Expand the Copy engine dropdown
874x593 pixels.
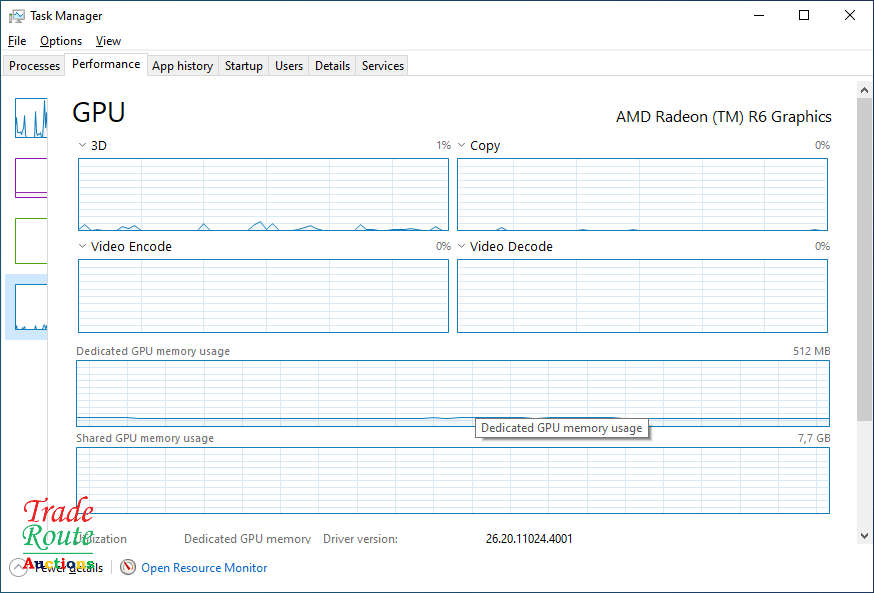(462, 146)
